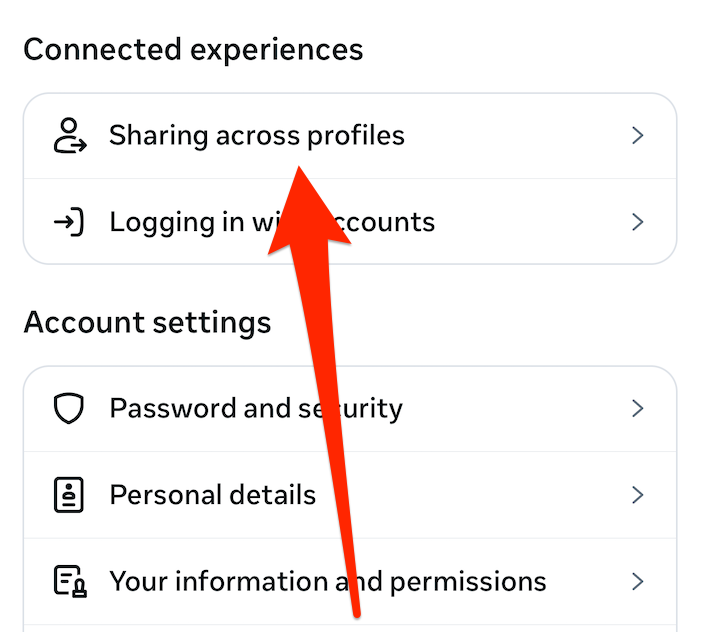Expand Personal details via right arrow
Viewport: 702px width, 632px height.
coord(638,495)
